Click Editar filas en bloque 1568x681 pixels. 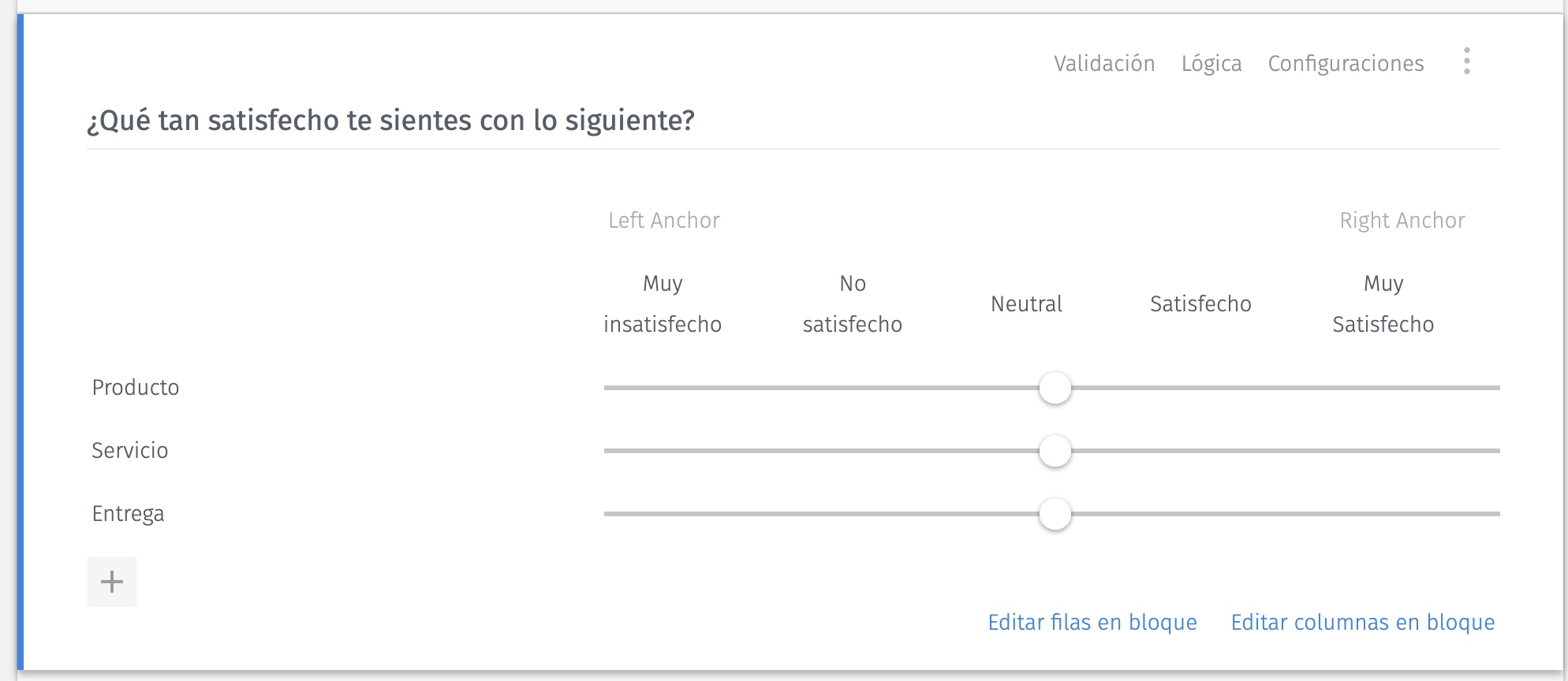1092,622
